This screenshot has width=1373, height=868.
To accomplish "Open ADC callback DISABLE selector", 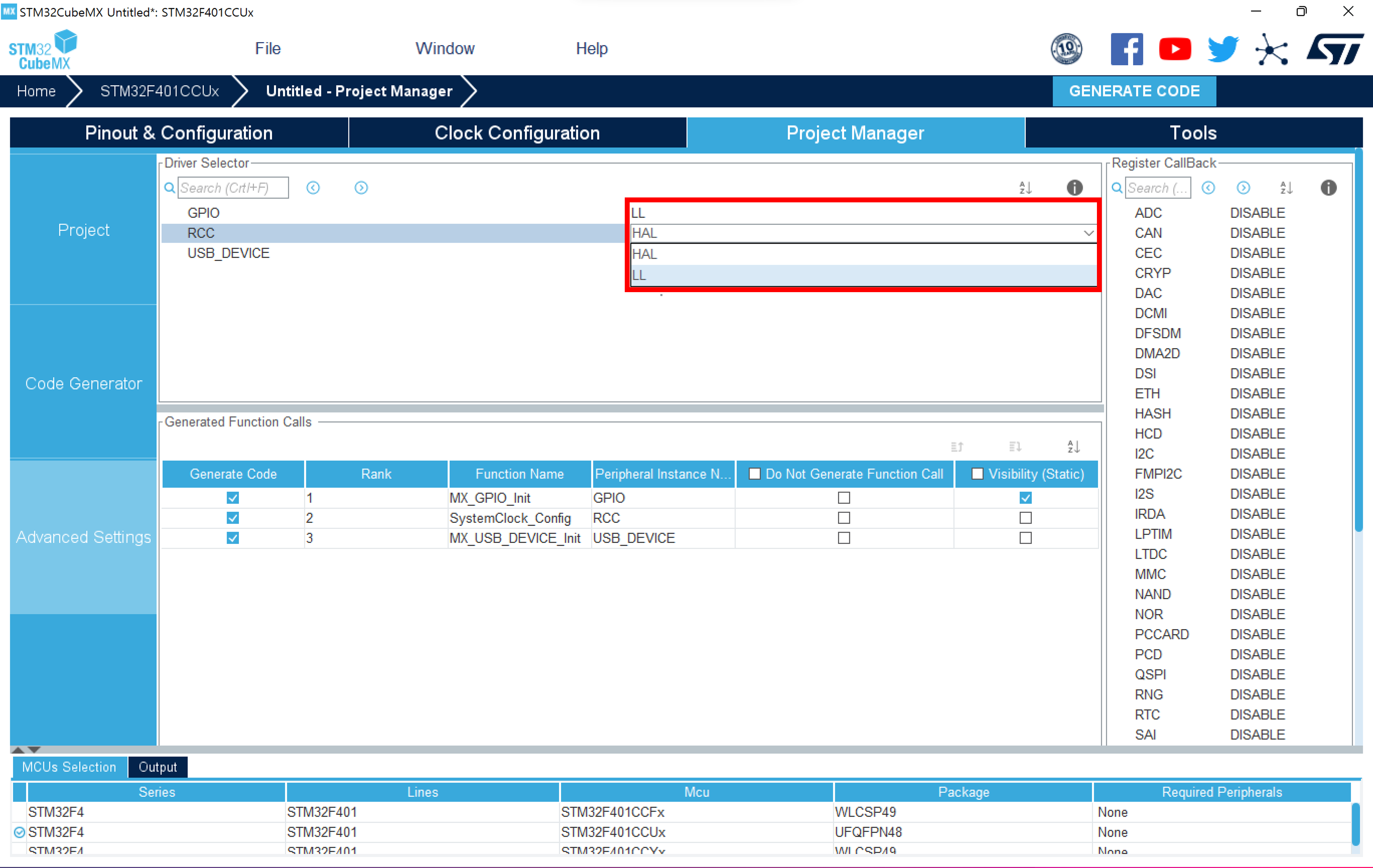I will pyautogui.click(x=1257, y=213).
